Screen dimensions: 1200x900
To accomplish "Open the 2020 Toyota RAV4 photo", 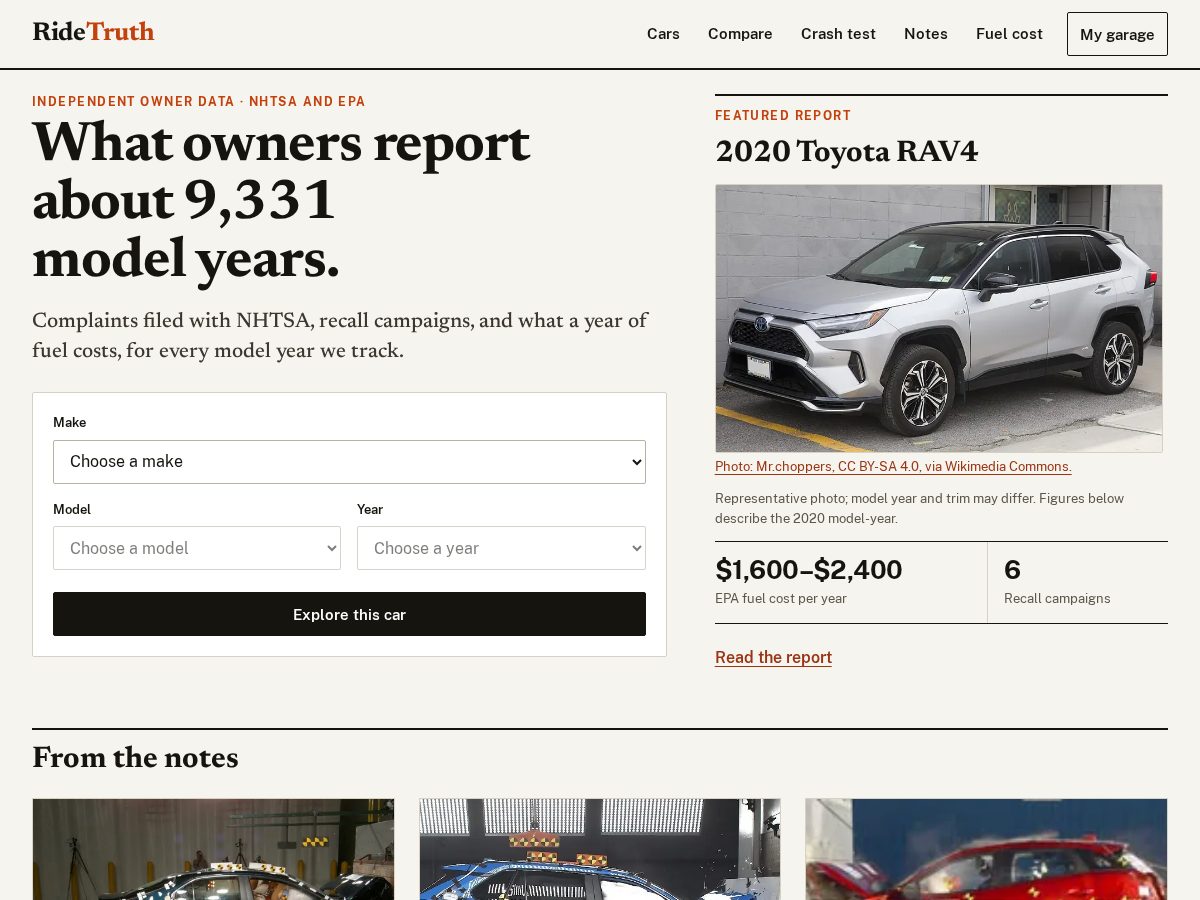I will tap(939, 318).
